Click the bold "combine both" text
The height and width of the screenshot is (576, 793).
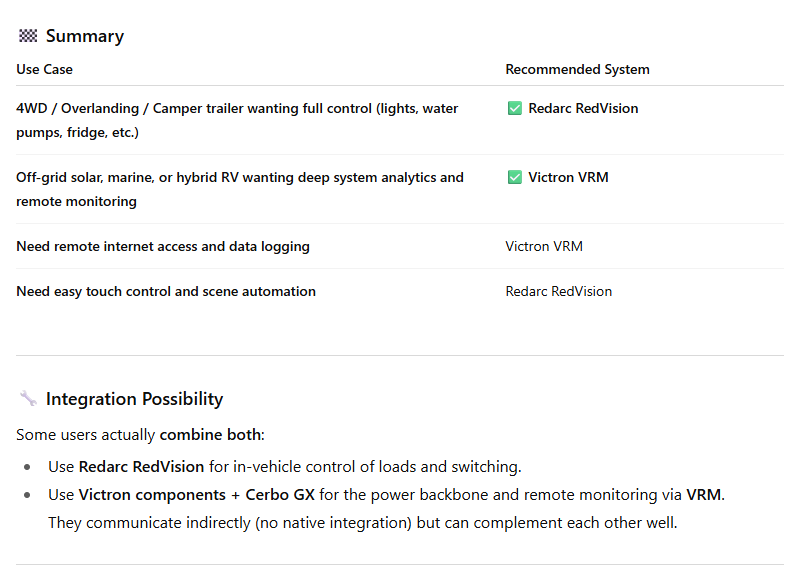pyautogui.click(x=211, y=435)
